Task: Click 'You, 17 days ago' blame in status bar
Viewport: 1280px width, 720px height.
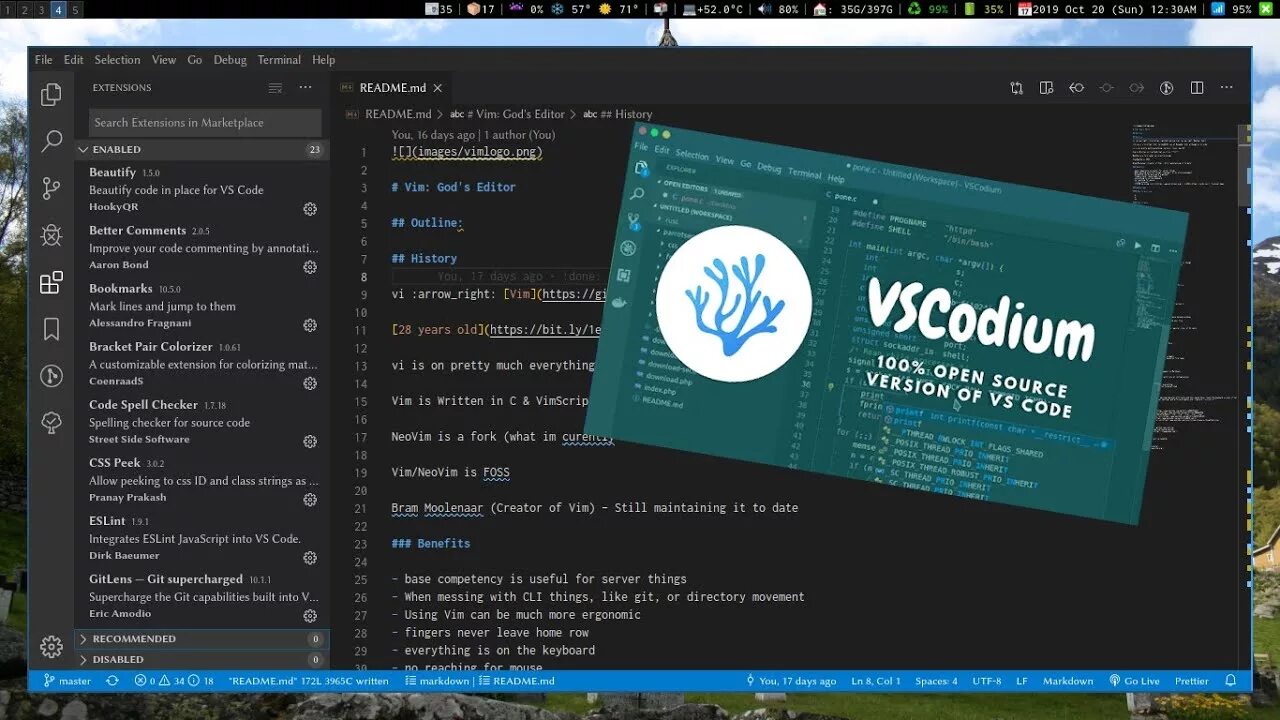Action: point(790,681)
